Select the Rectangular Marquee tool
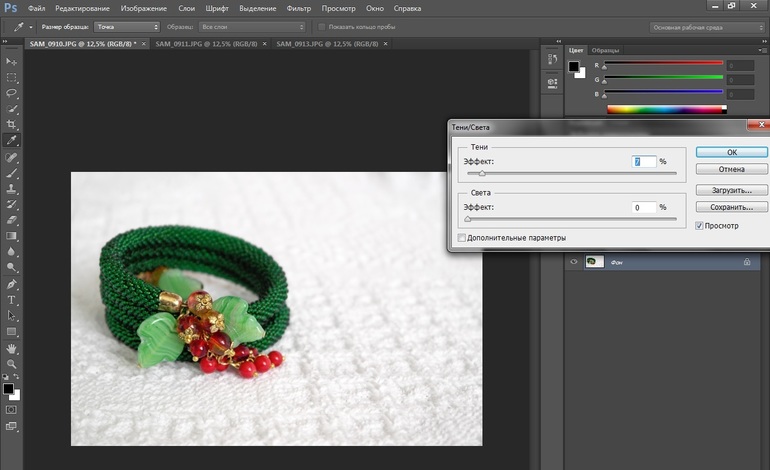770x470 pixels. click(12, 76)
